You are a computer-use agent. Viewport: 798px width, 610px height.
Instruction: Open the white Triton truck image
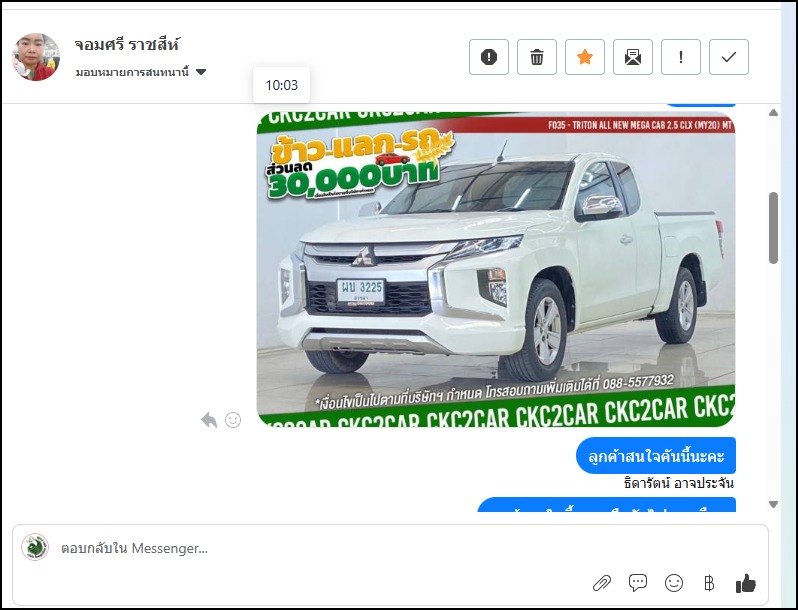click(x=496, y=269)
